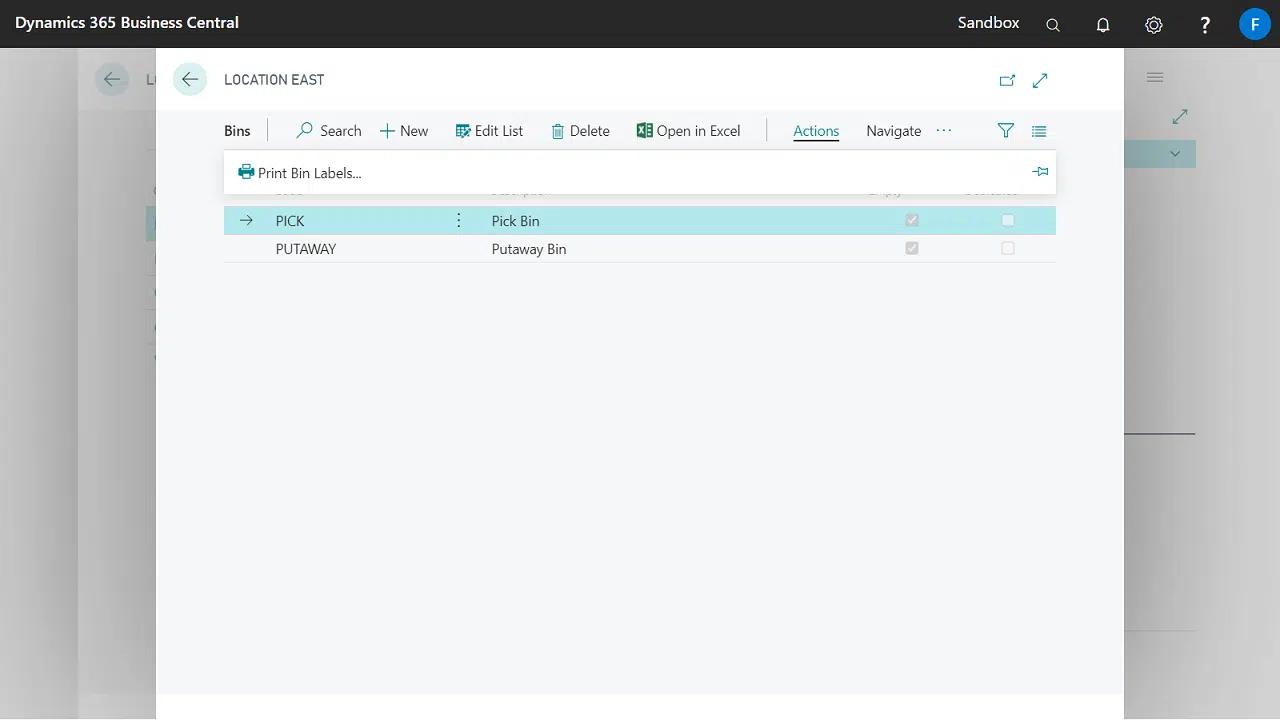Open the filter pane icon
Screen dimensions: 1280x720
point(1006,131)
